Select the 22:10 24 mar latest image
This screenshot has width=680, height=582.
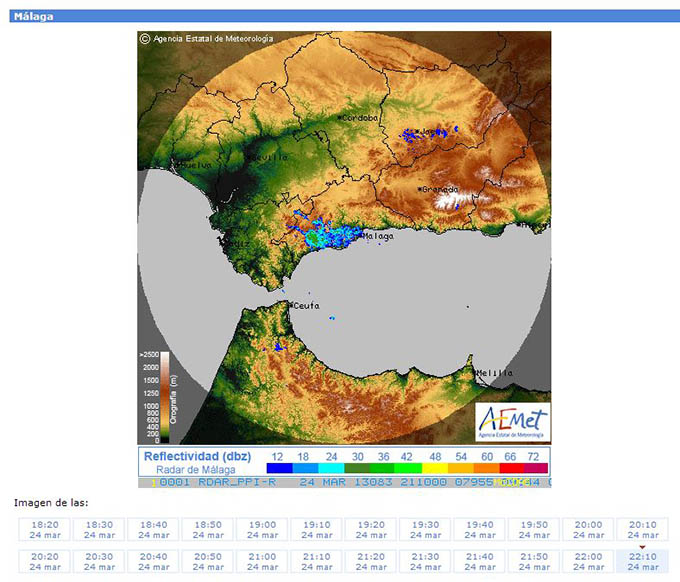[643, 561]
